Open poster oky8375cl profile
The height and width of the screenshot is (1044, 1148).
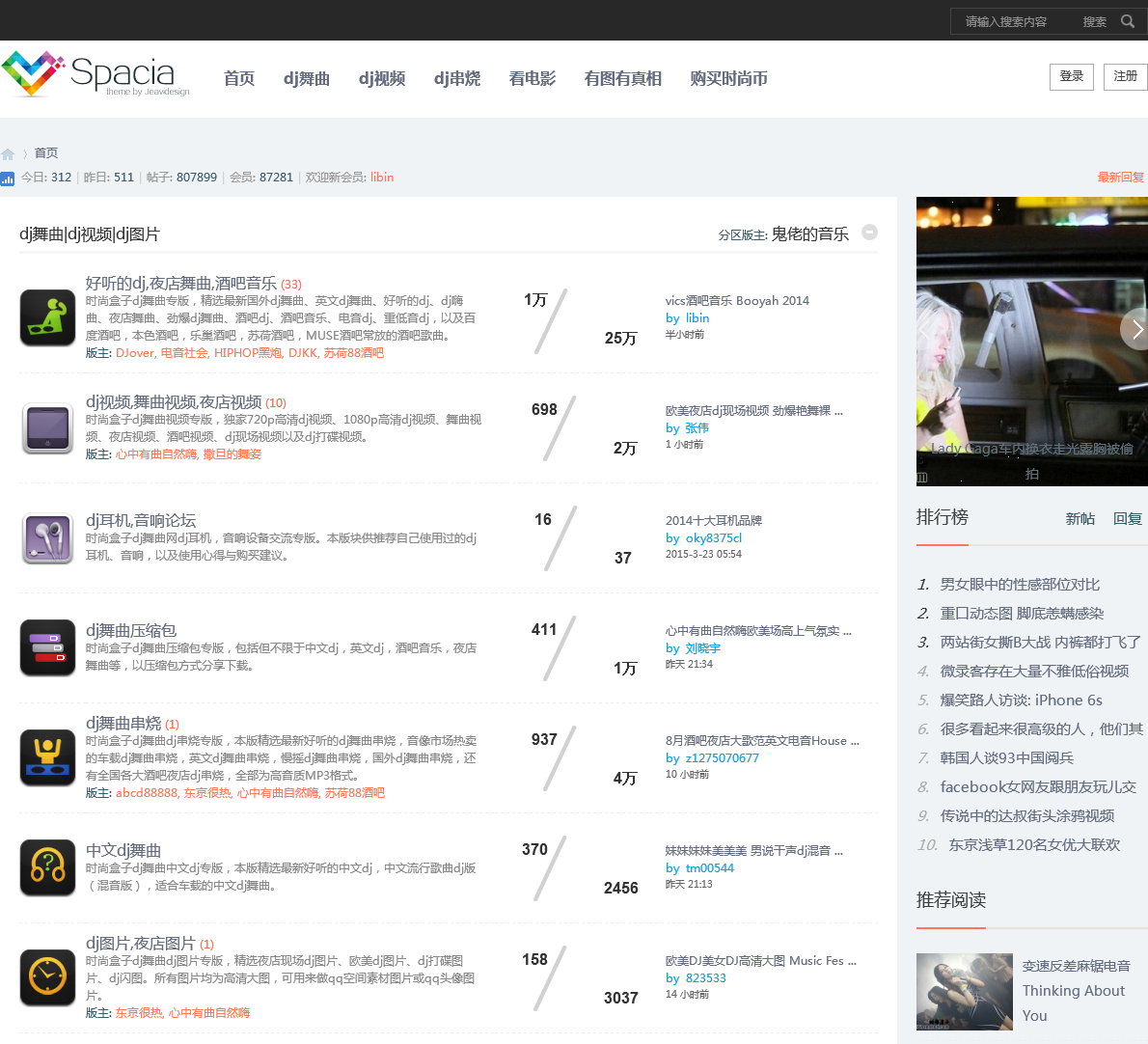click(714, 538)
